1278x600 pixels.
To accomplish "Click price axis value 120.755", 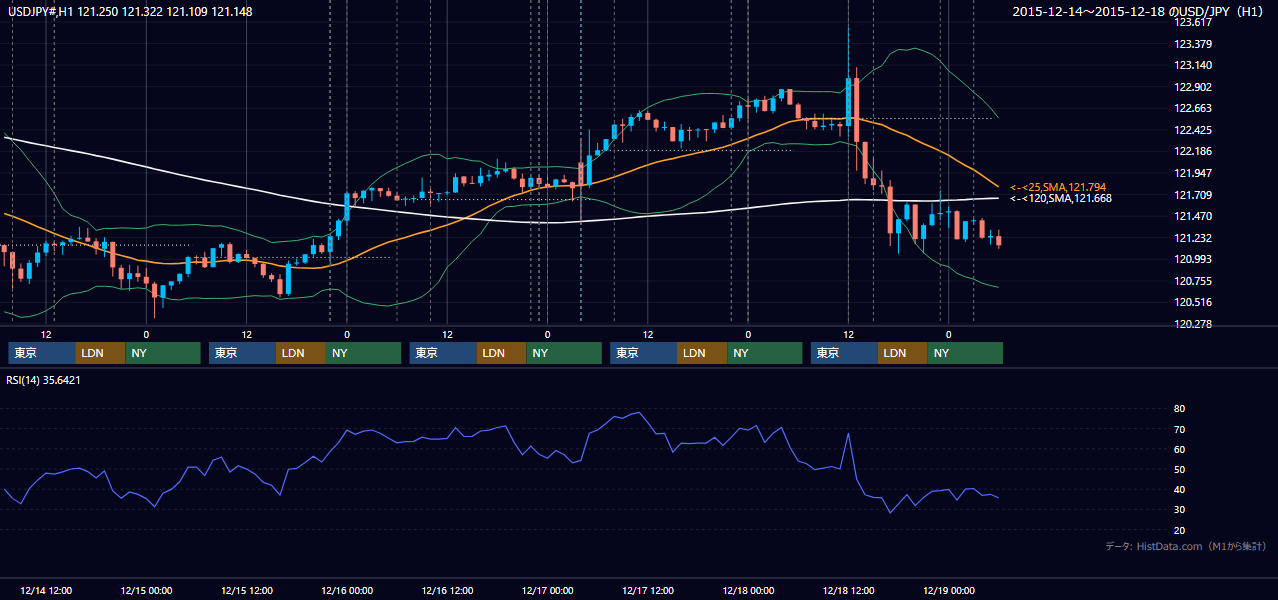I will click(1192, 281).
